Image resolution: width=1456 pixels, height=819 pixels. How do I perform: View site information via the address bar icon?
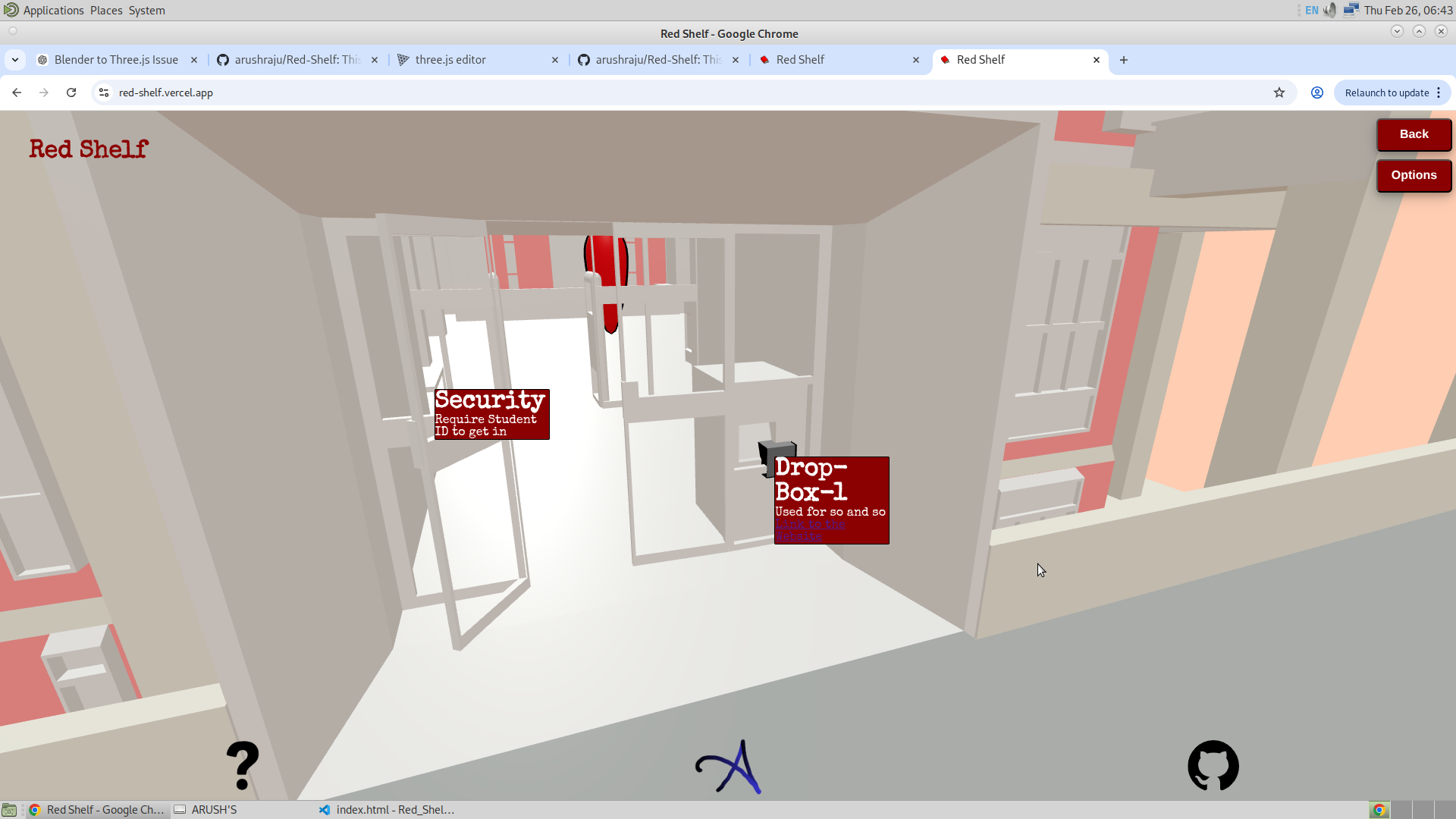pos(102,92)
